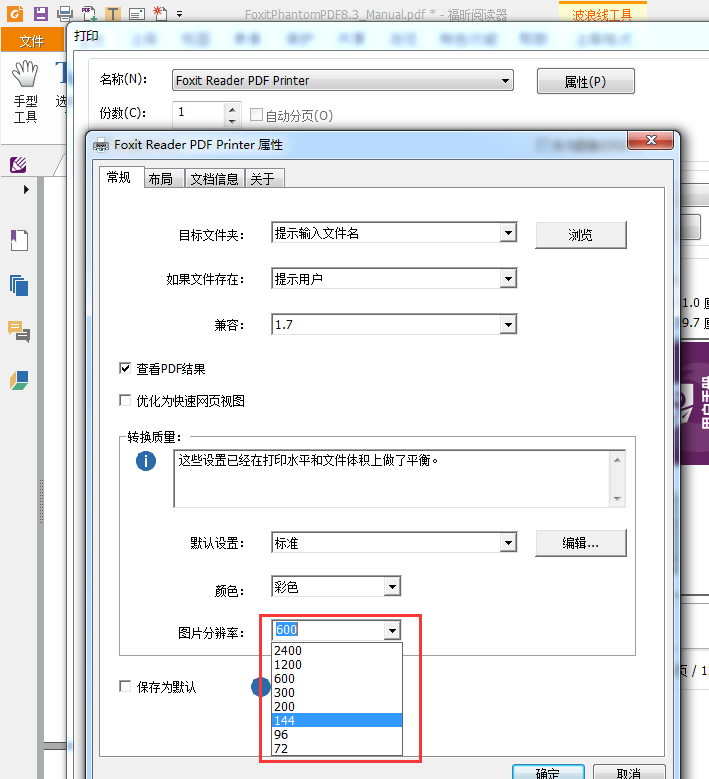Increase copies with up arrow
Viewport: 709px width, 779px height.
click(x=232, y=108)
